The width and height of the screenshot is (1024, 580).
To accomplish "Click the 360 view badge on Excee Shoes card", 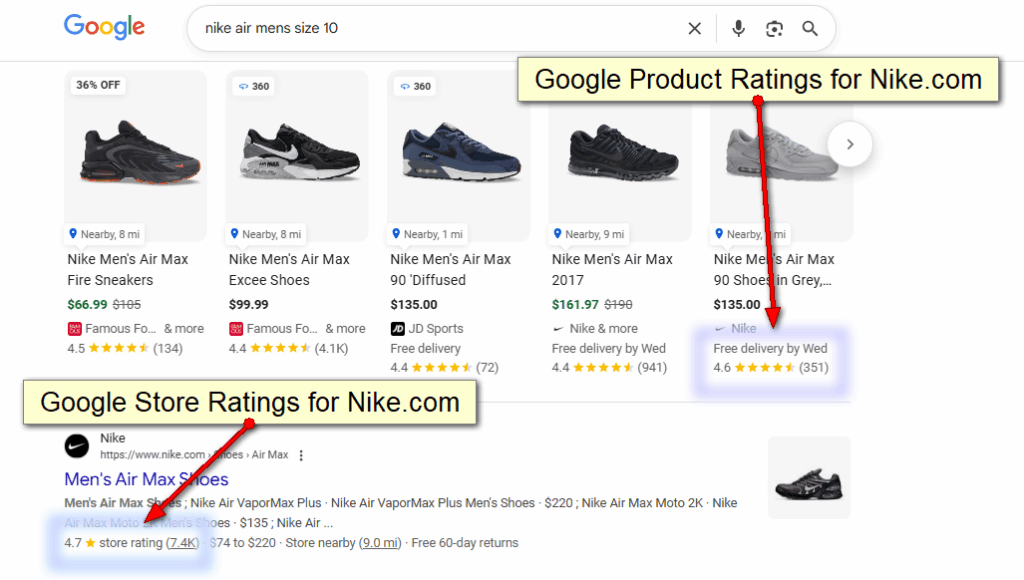I will [x=253, y=86].
